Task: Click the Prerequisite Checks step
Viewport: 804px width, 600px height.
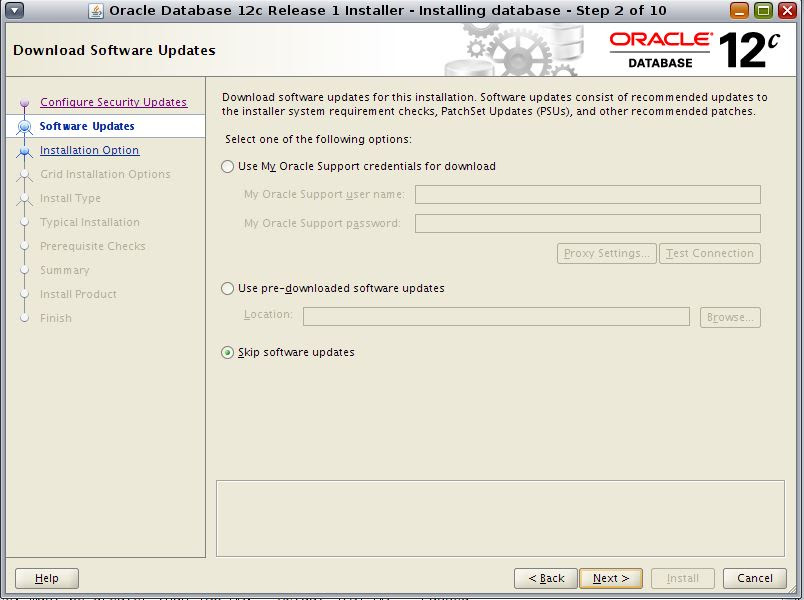Action: (93, 247)
